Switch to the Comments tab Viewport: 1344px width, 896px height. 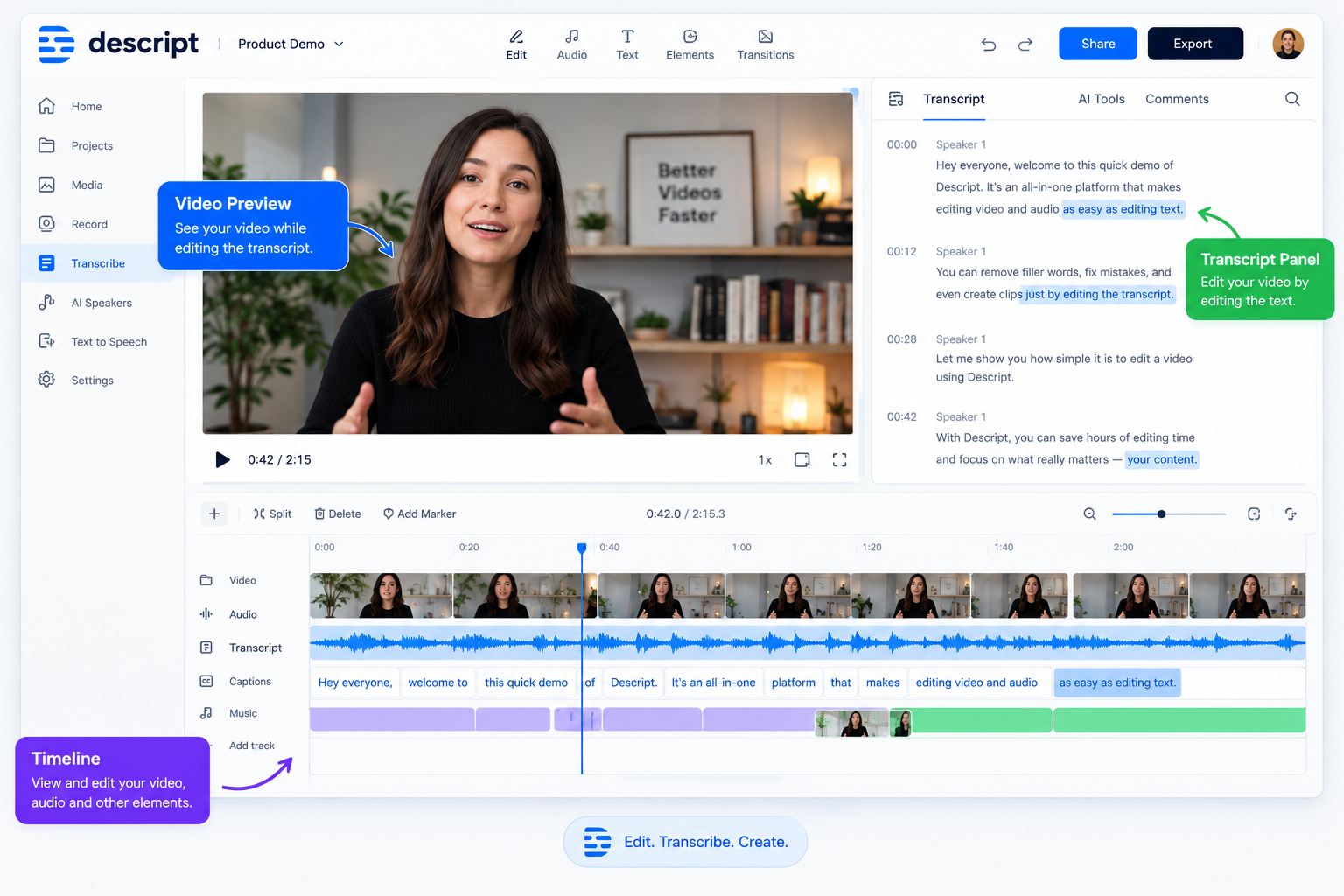tap(1177, 99)
